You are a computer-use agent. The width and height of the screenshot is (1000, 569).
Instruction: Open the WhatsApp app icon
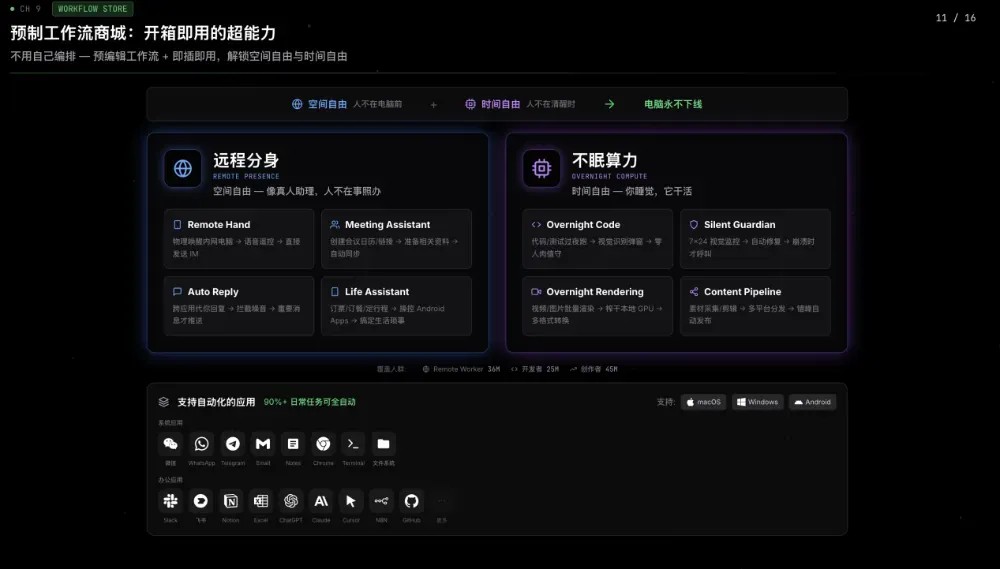click(202, 444)
